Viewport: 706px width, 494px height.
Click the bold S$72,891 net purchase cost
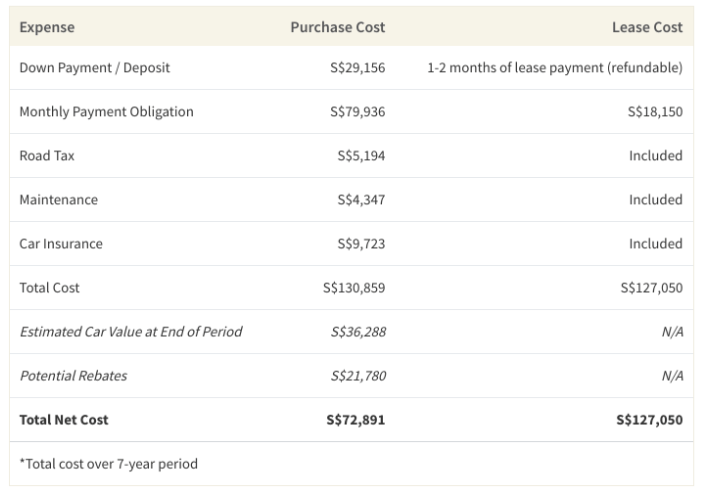356,420
